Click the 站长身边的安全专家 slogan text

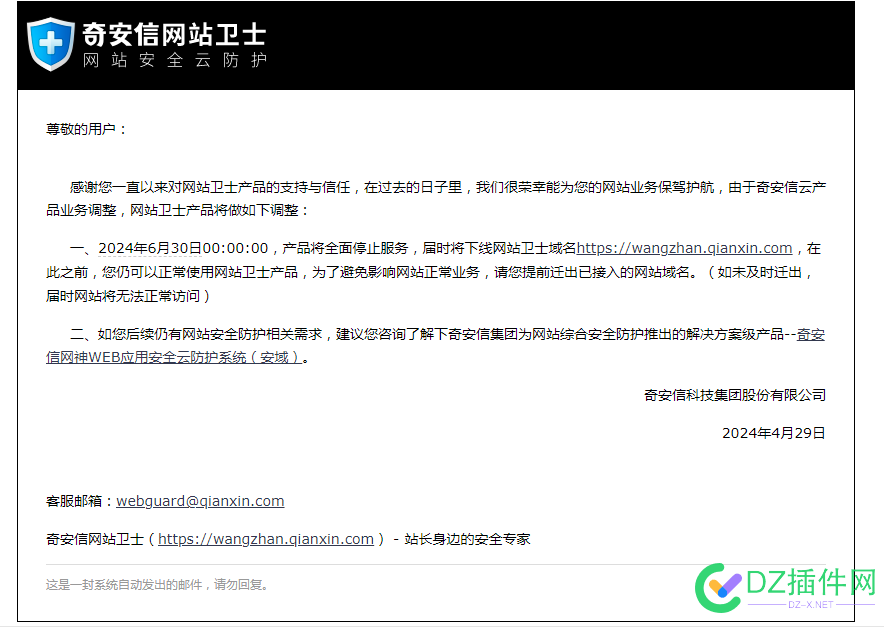467,539
